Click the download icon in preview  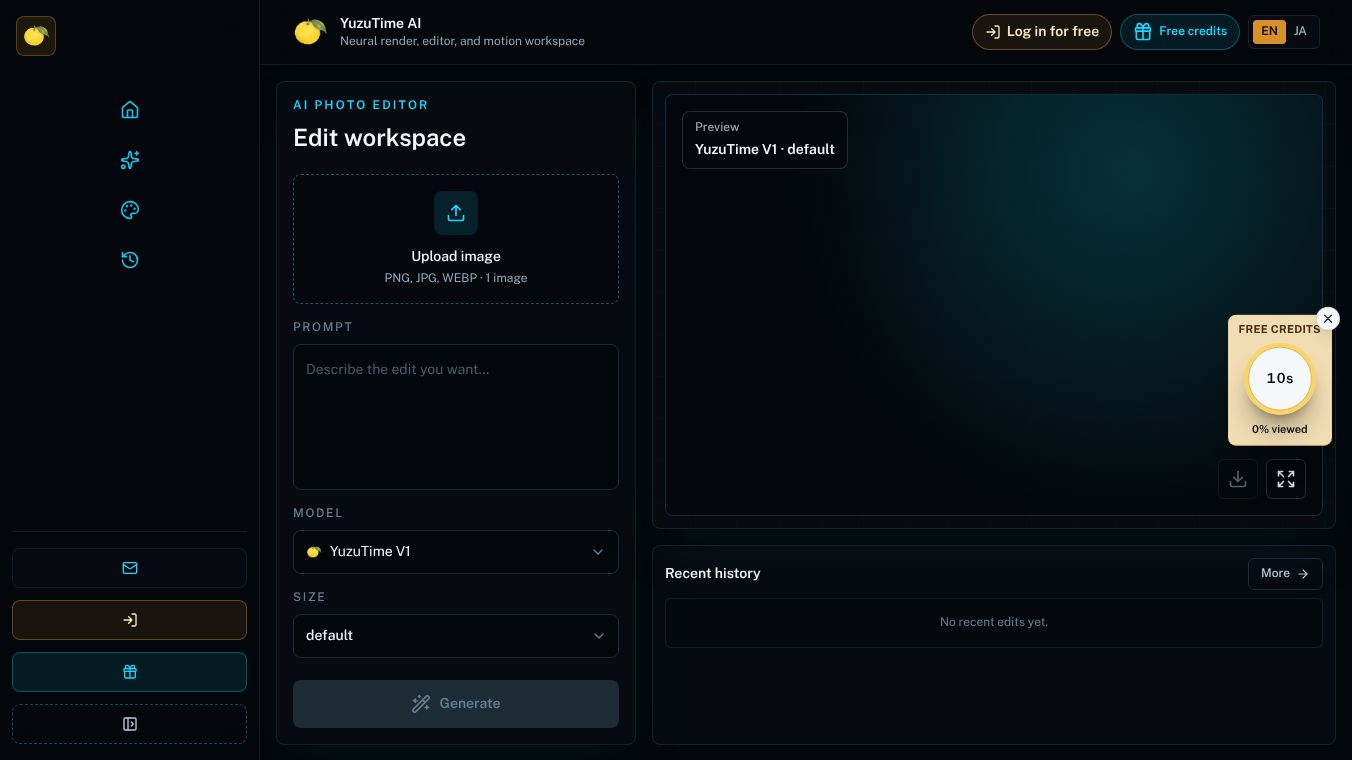pyautogui.click(x=1238, y=479)
